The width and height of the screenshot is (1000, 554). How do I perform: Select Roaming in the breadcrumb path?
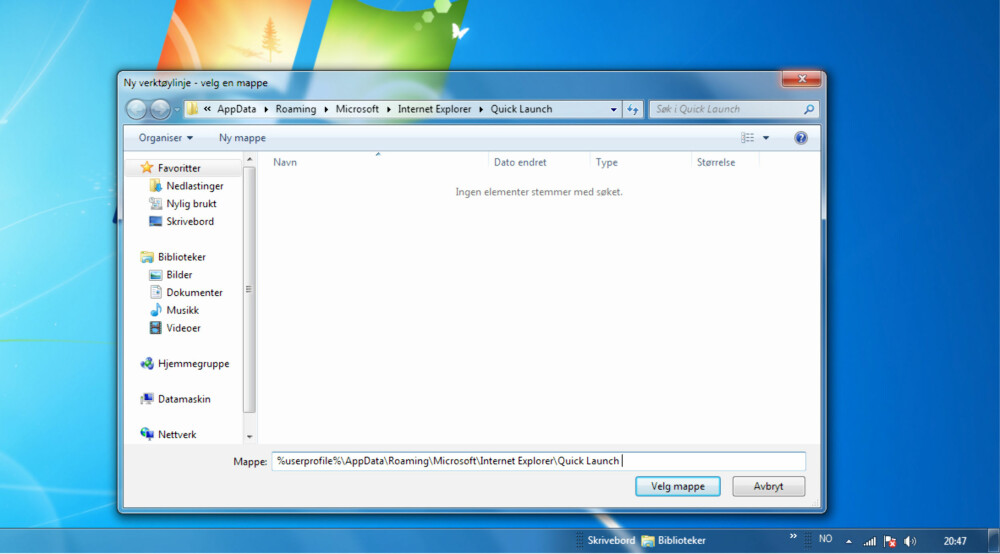pos(296,109)
